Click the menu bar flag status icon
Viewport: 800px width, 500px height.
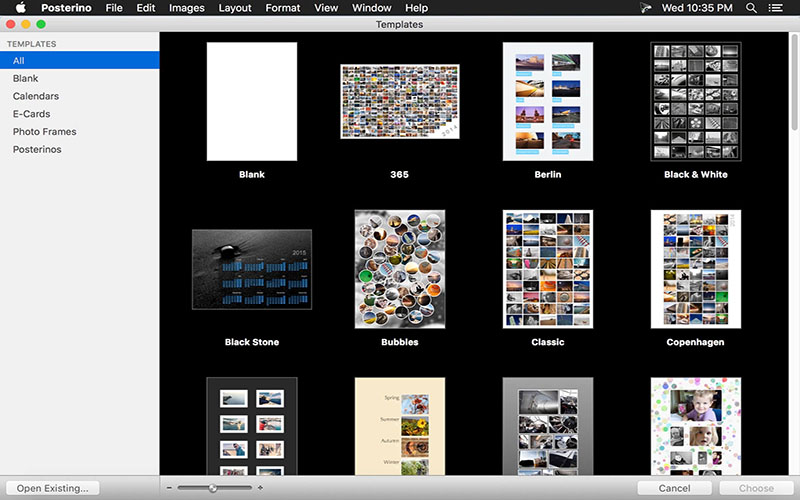(645, 8)
